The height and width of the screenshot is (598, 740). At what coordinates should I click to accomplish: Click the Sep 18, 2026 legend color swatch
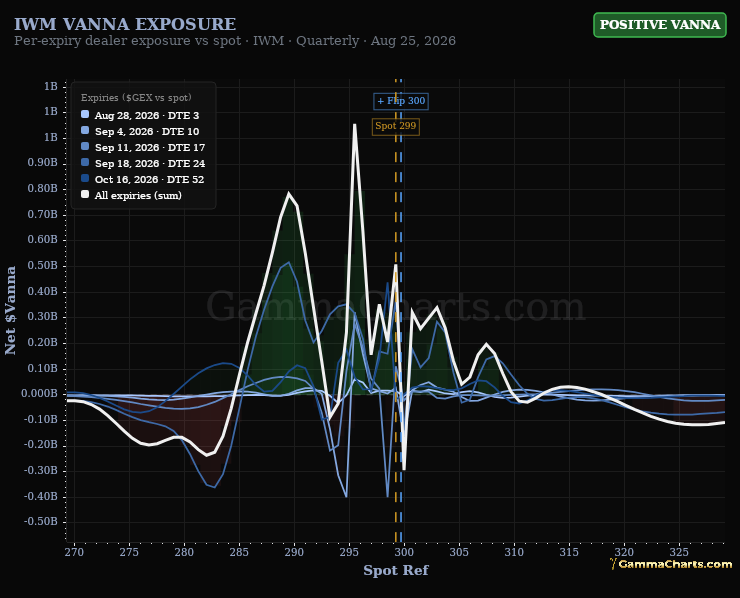(x=85, y=163)
